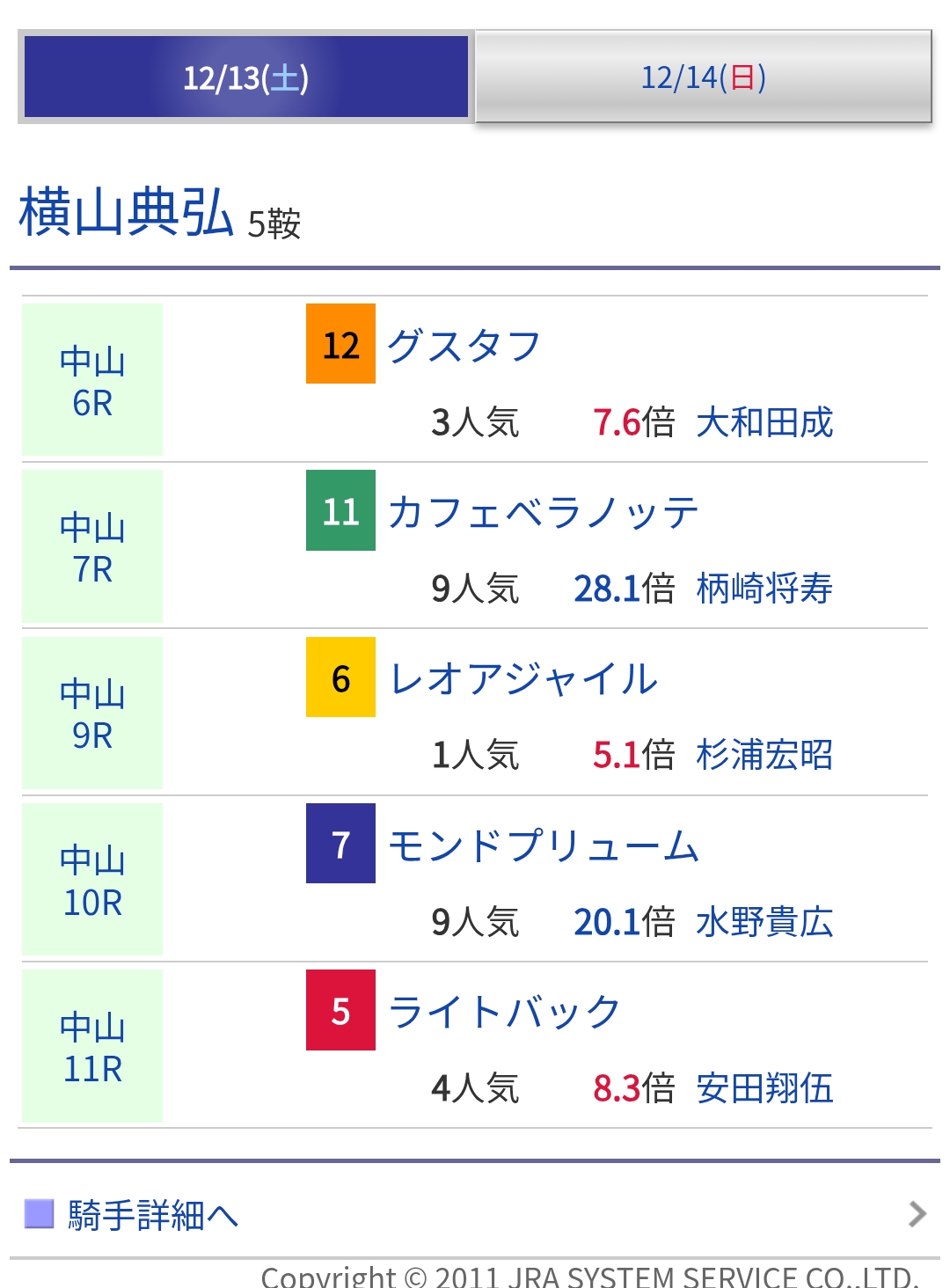Click the chevron arrow beside 騎手詳細へ
This screenshot has width=950, height=1288.
[917, 1214]
